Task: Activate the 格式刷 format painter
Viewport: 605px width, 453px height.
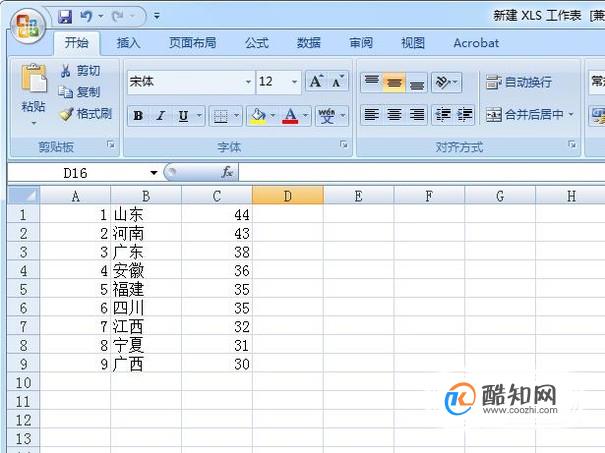Action: [x=86, y=113]
